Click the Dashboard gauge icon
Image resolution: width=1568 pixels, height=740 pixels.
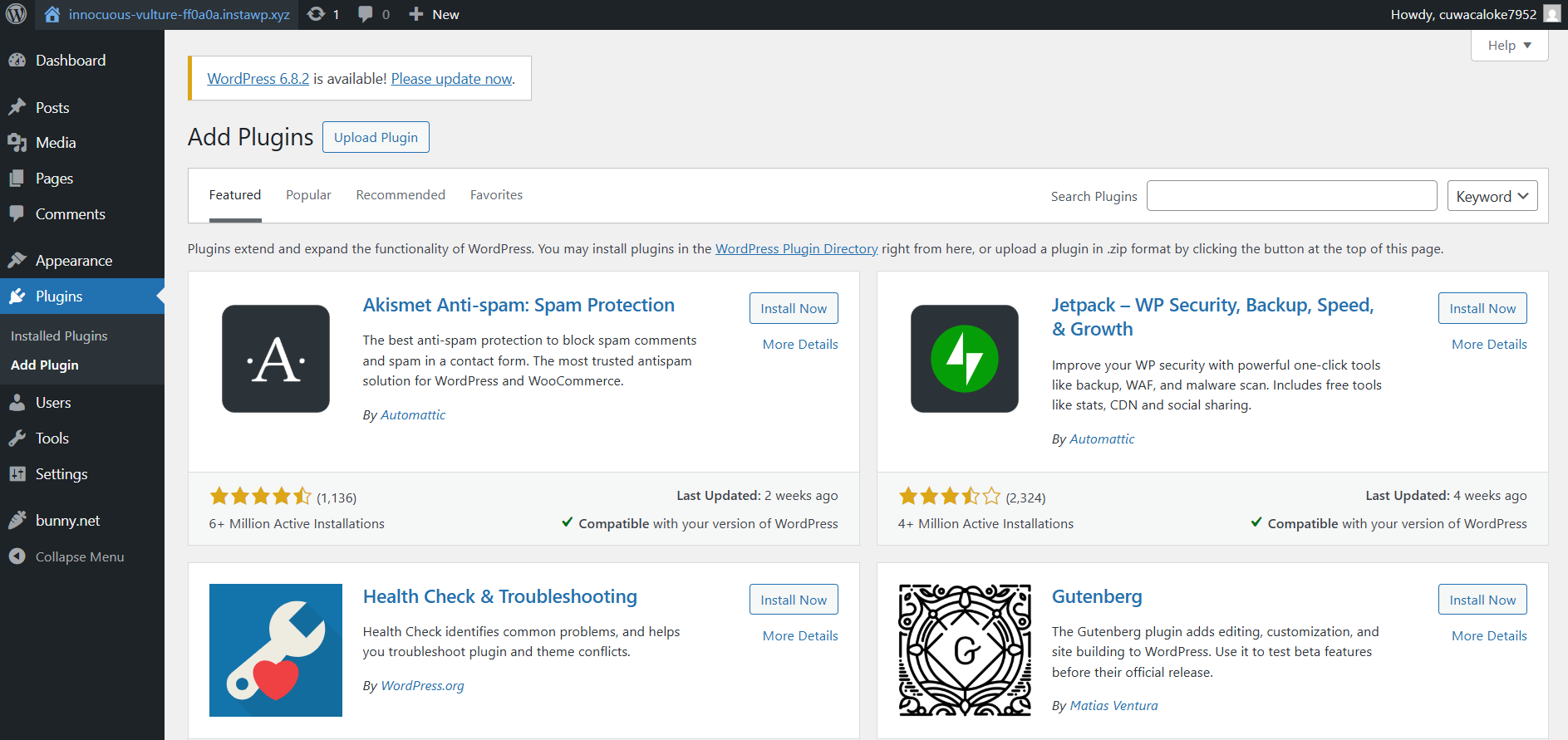[x=17, y=60]
